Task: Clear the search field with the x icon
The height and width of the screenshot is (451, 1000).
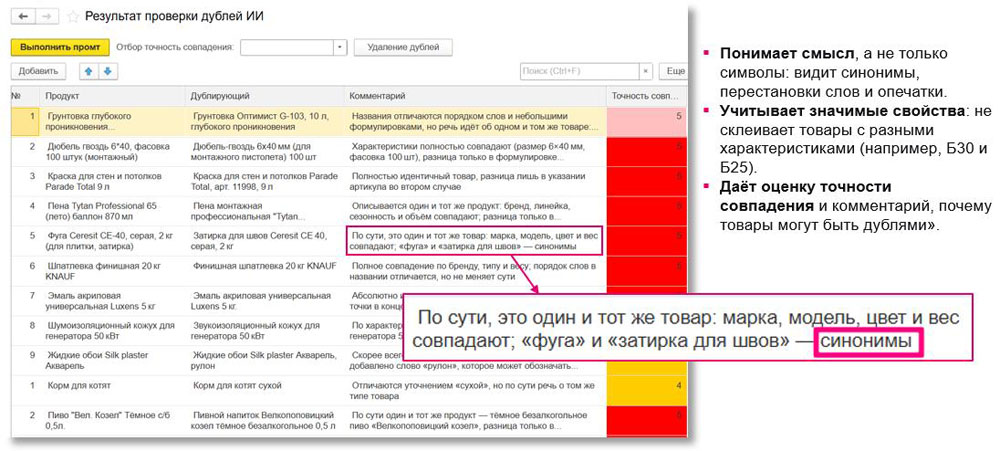Action: click(x=645, y=71)
